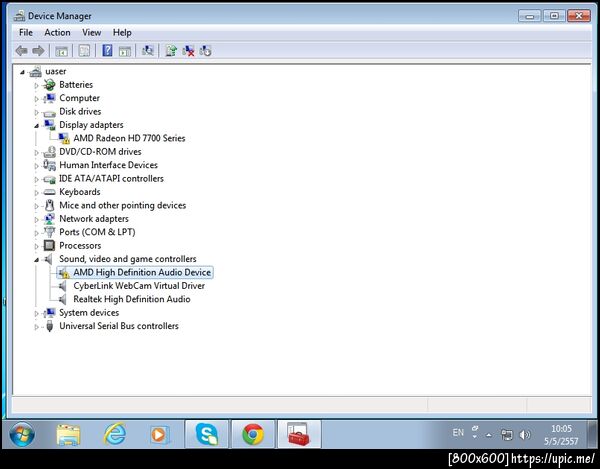This screenshot has height=469, width=600.
Task: Open the Action menu
Action: point(57,33)
